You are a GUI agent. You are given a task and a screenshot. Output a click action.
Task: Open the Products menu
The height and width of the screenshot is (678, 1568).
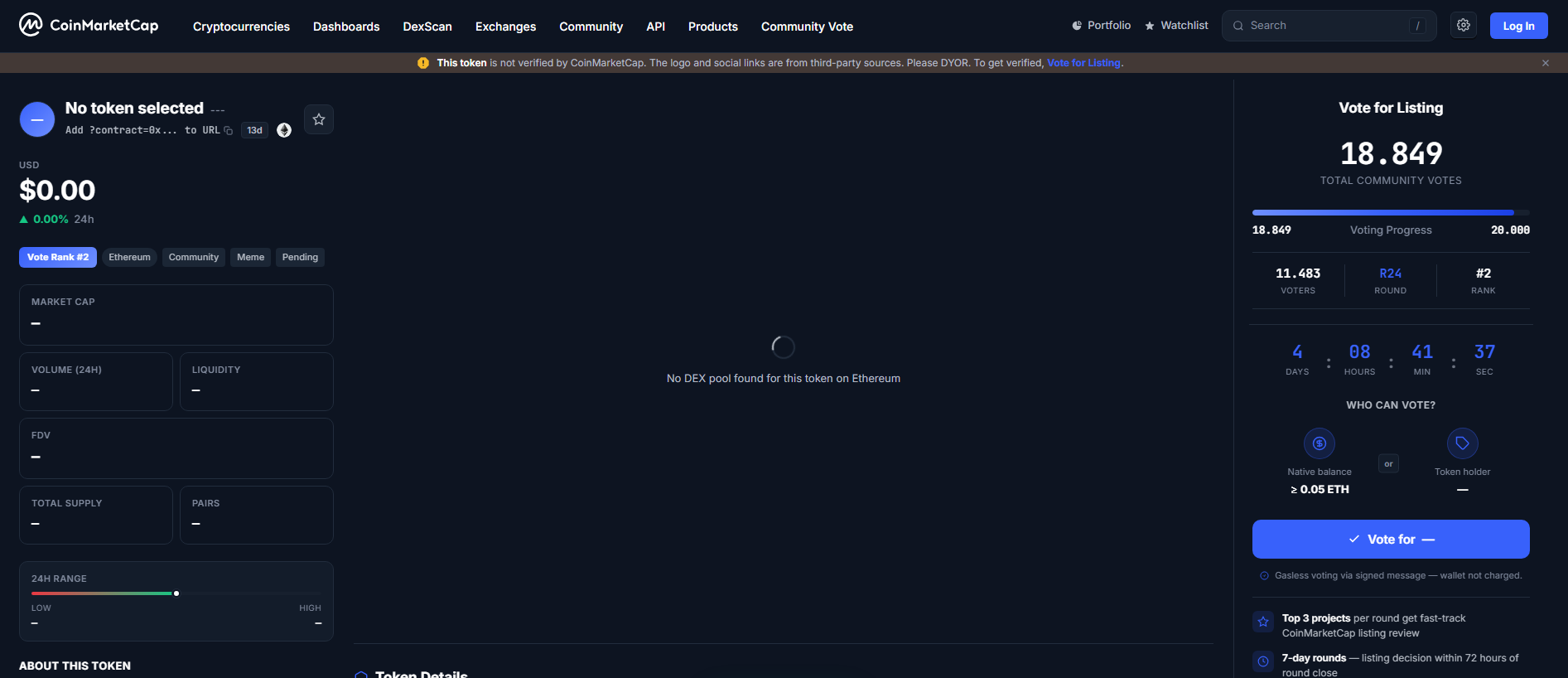tap(712, 27)
